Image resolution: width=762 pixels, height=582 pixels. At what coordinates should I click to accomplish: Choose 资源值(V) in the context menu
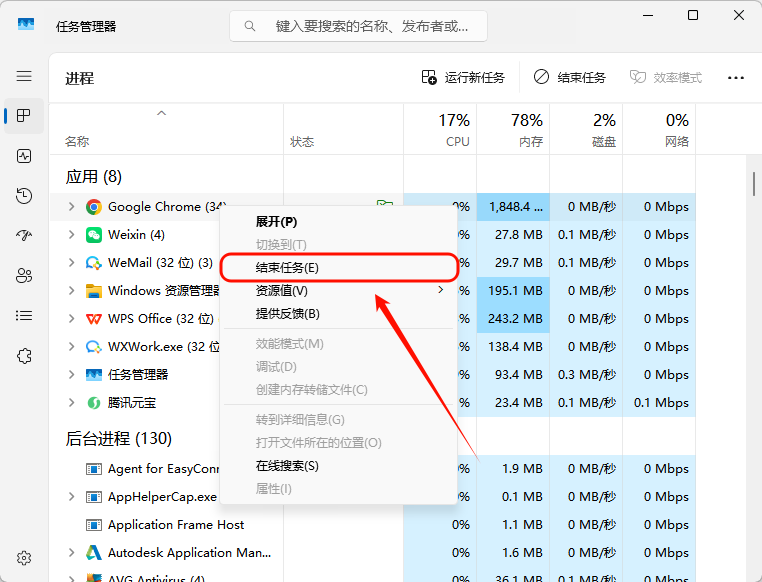[x=338, y=291]
